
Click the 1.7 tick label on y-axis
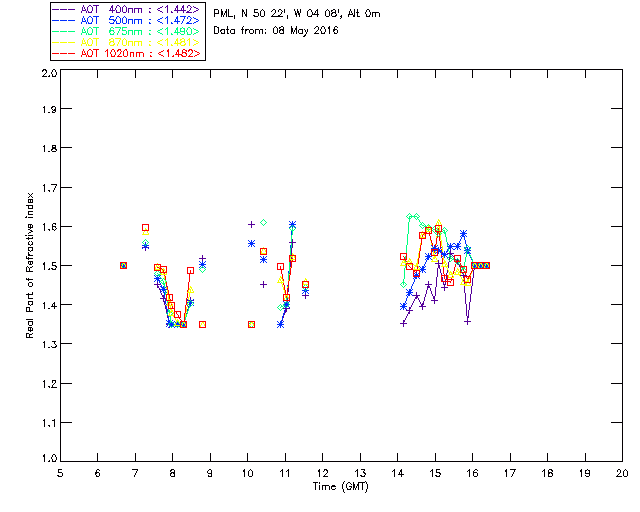pos(48,189)
